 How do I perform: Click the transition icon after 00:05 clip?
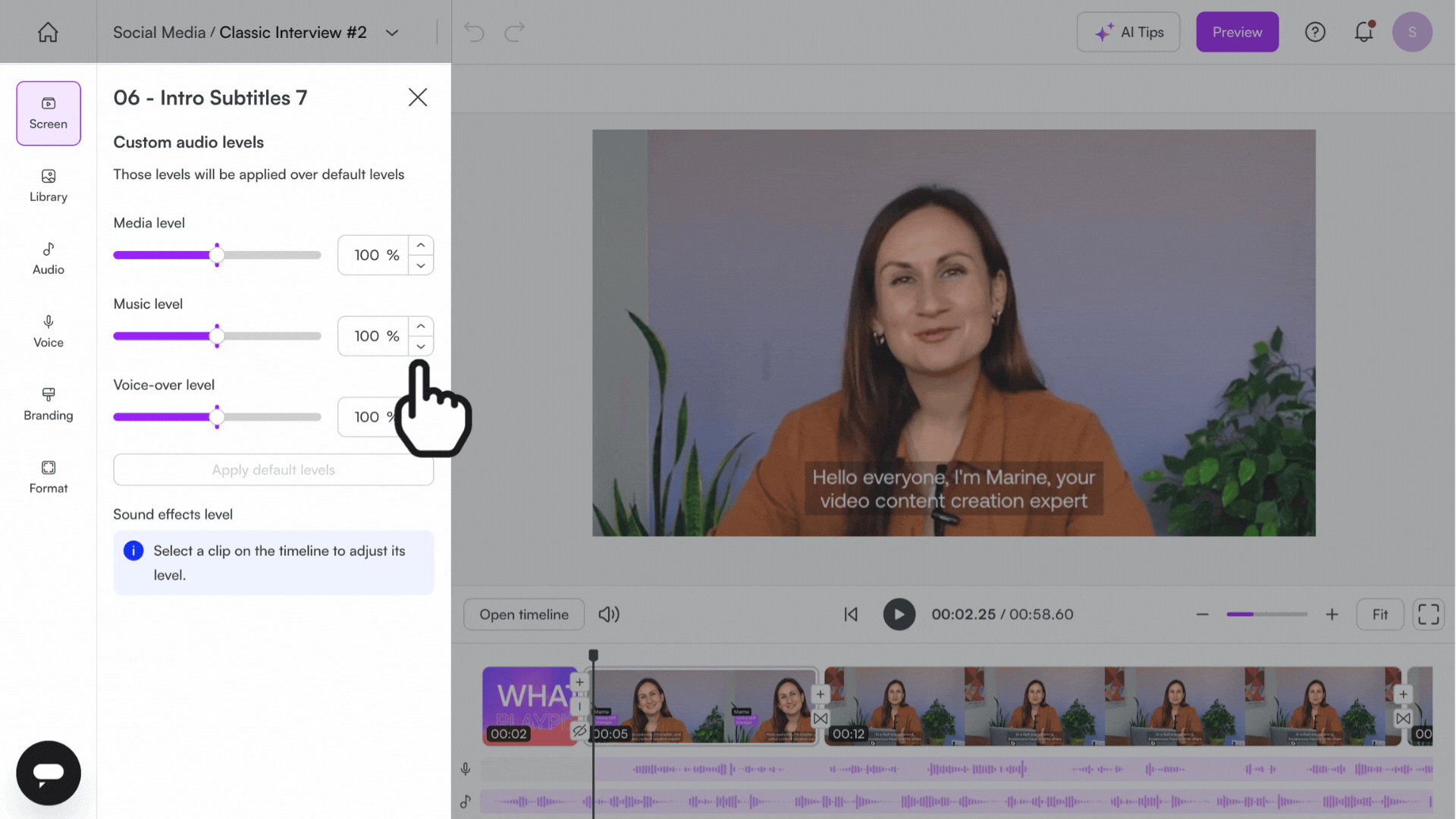821,718
